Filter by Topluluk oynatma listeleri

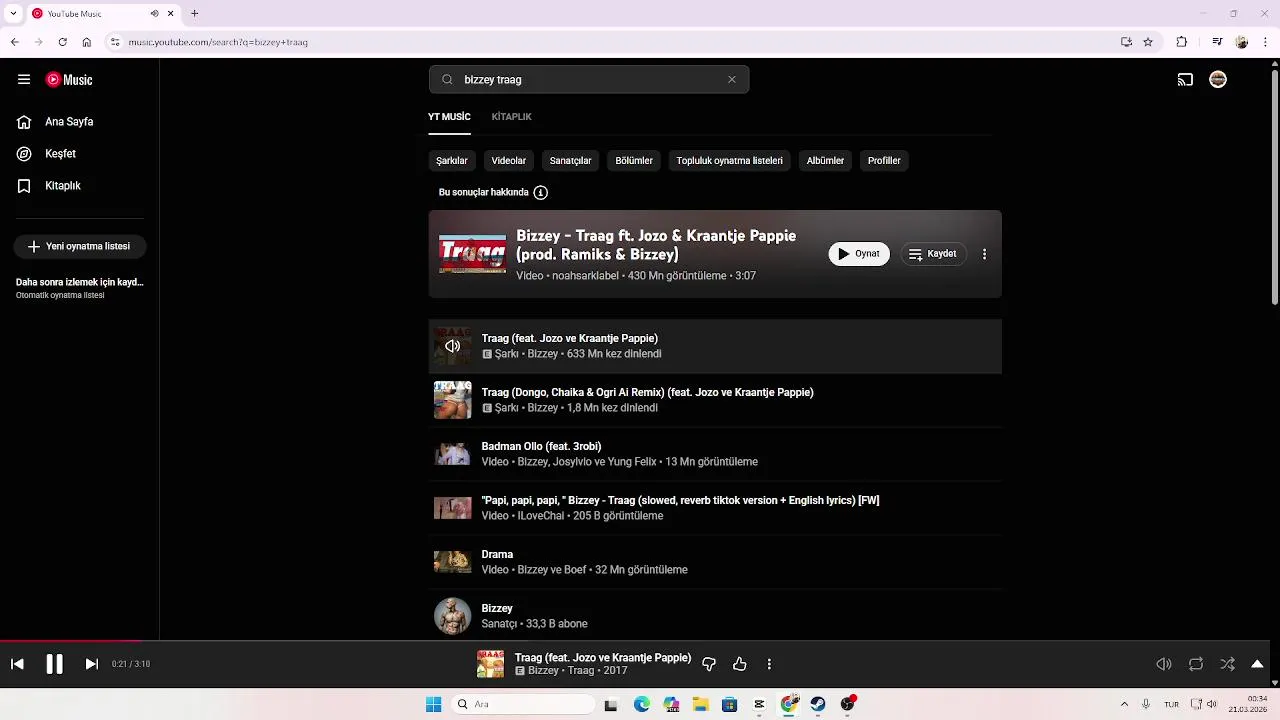click(x=729, y=161)
